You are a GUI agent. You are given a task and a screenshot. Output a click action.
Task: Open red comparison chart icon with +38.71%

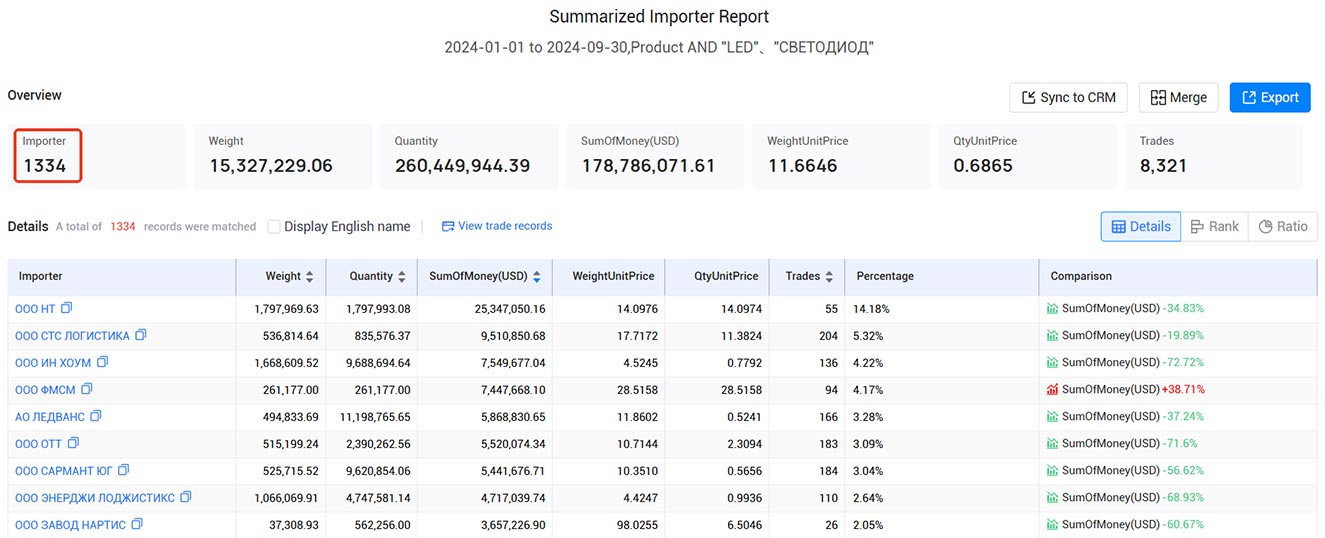click(x=1053, y=390)
